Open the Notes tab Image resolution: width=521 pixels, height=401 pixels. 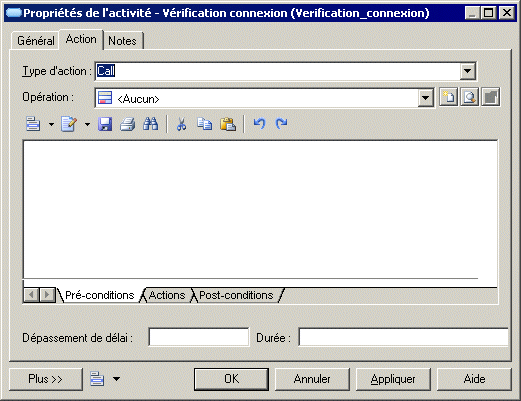[x=122, y=41]
